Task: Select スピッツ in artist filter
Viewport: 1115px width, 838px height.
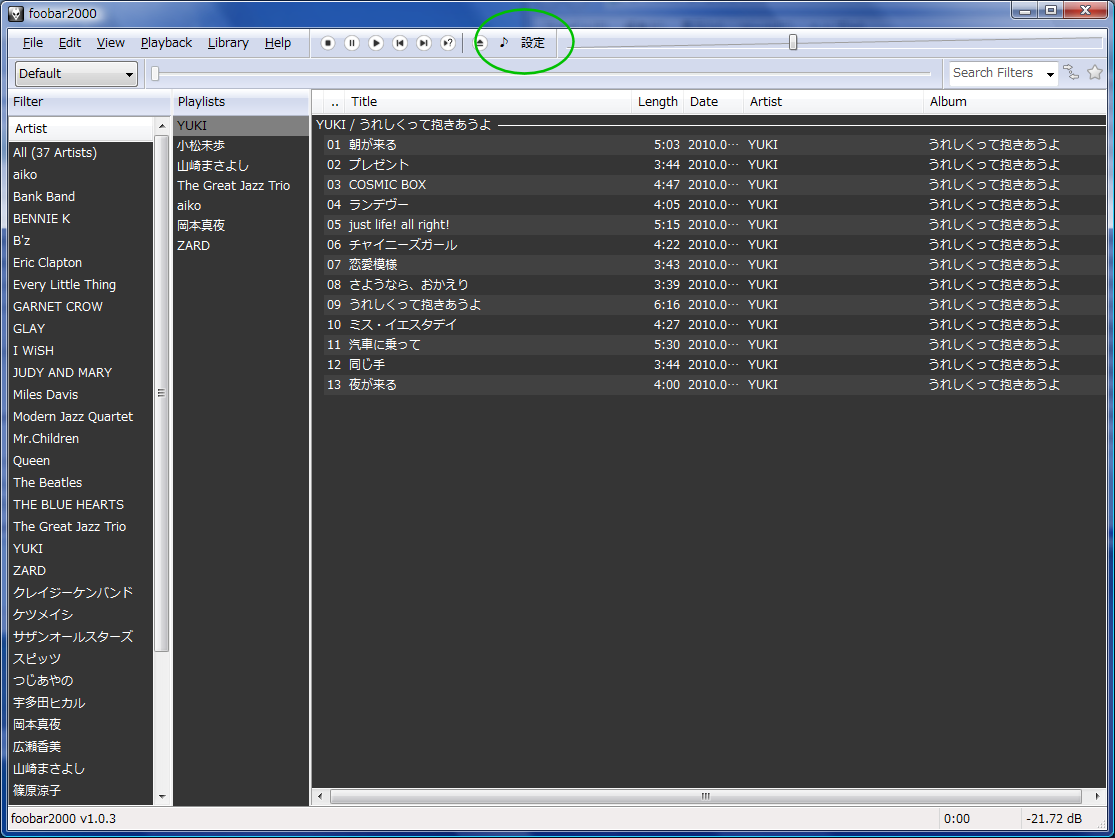Action: click(81, 659)
